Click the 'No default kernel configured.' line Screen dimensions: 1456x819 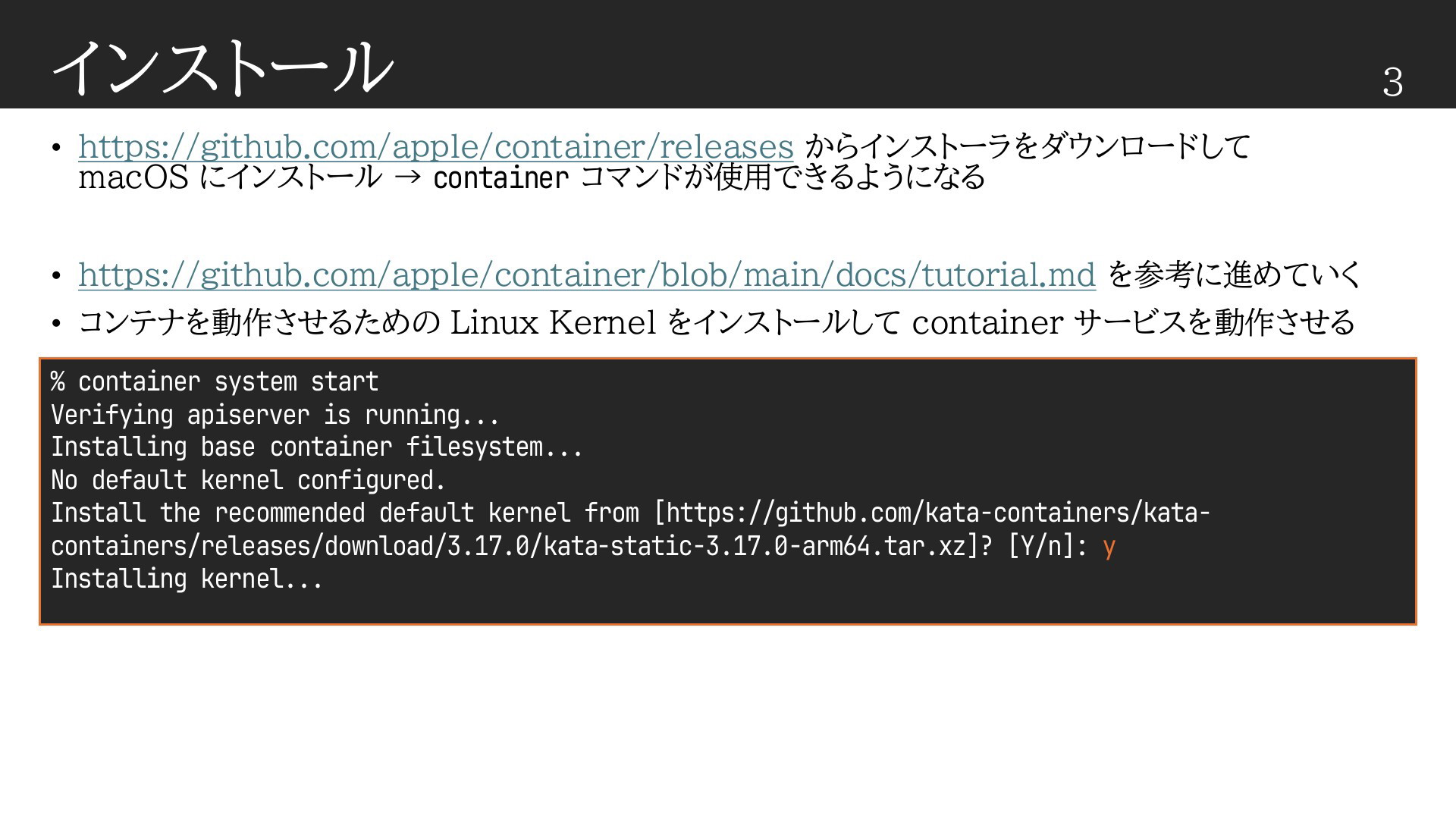248,480
